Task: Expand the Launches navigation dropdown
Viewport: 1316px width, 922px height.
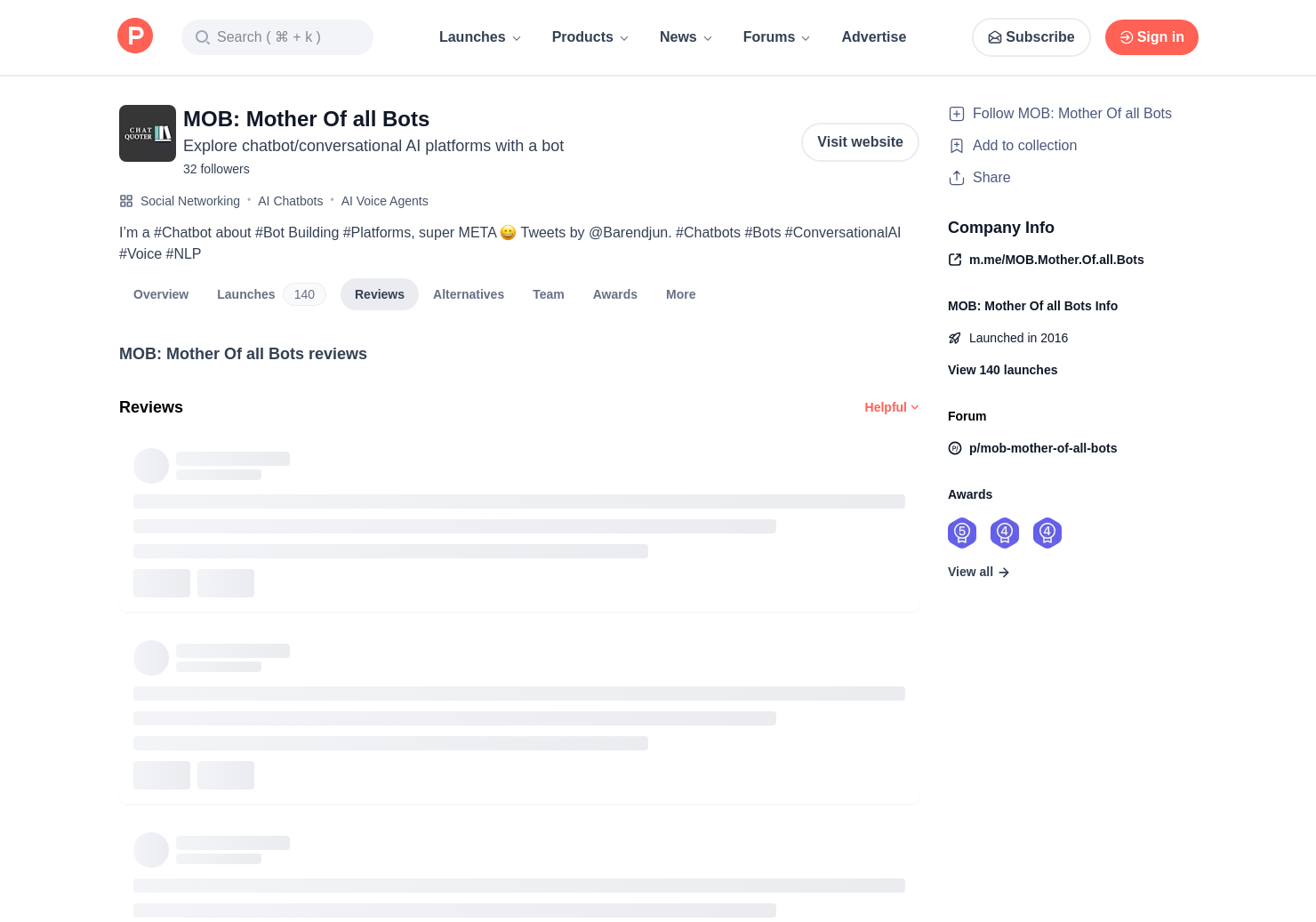Action: click(480, 37)
